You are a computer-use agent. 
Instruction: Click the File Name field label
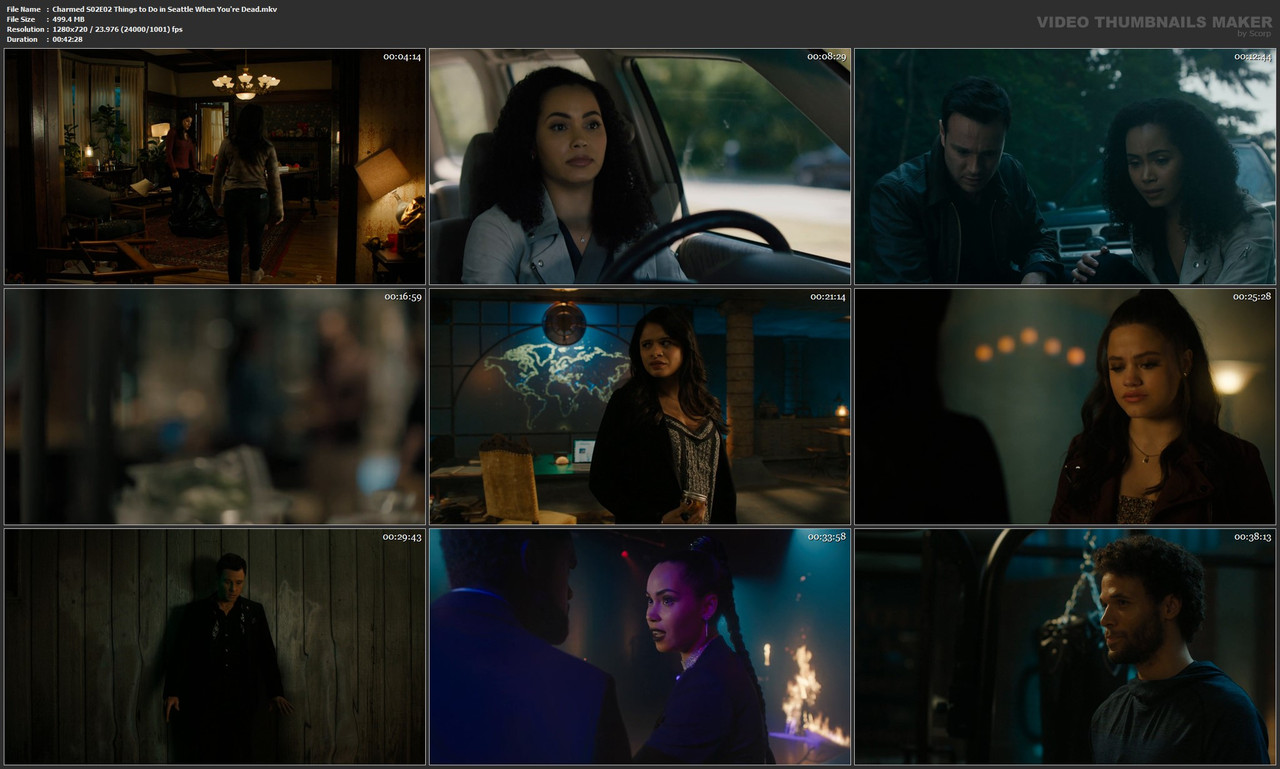[x=24, y=9]
